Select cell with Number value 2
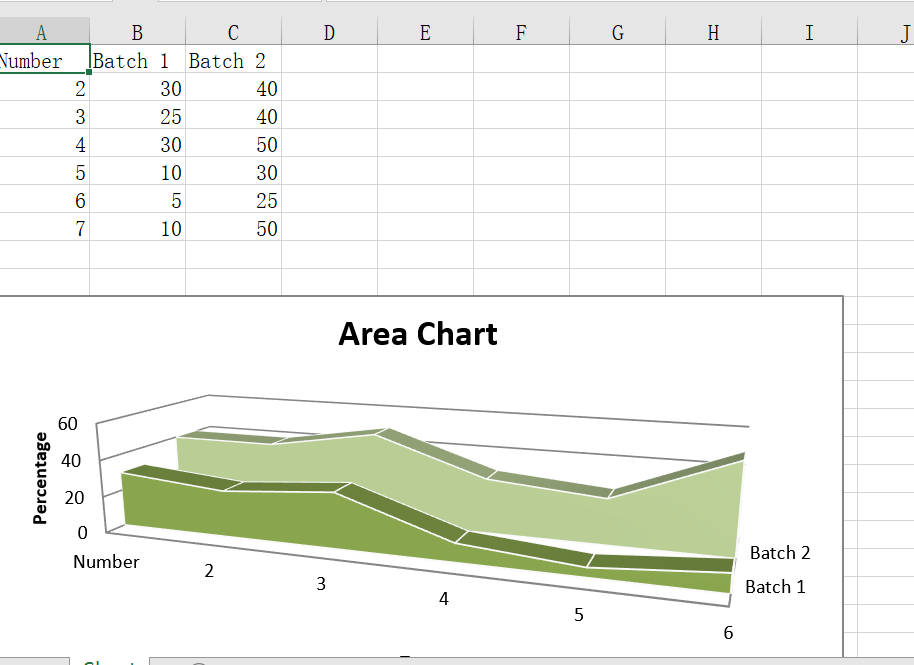This screenshot has width=914, height=665. (x=44, y=87)
